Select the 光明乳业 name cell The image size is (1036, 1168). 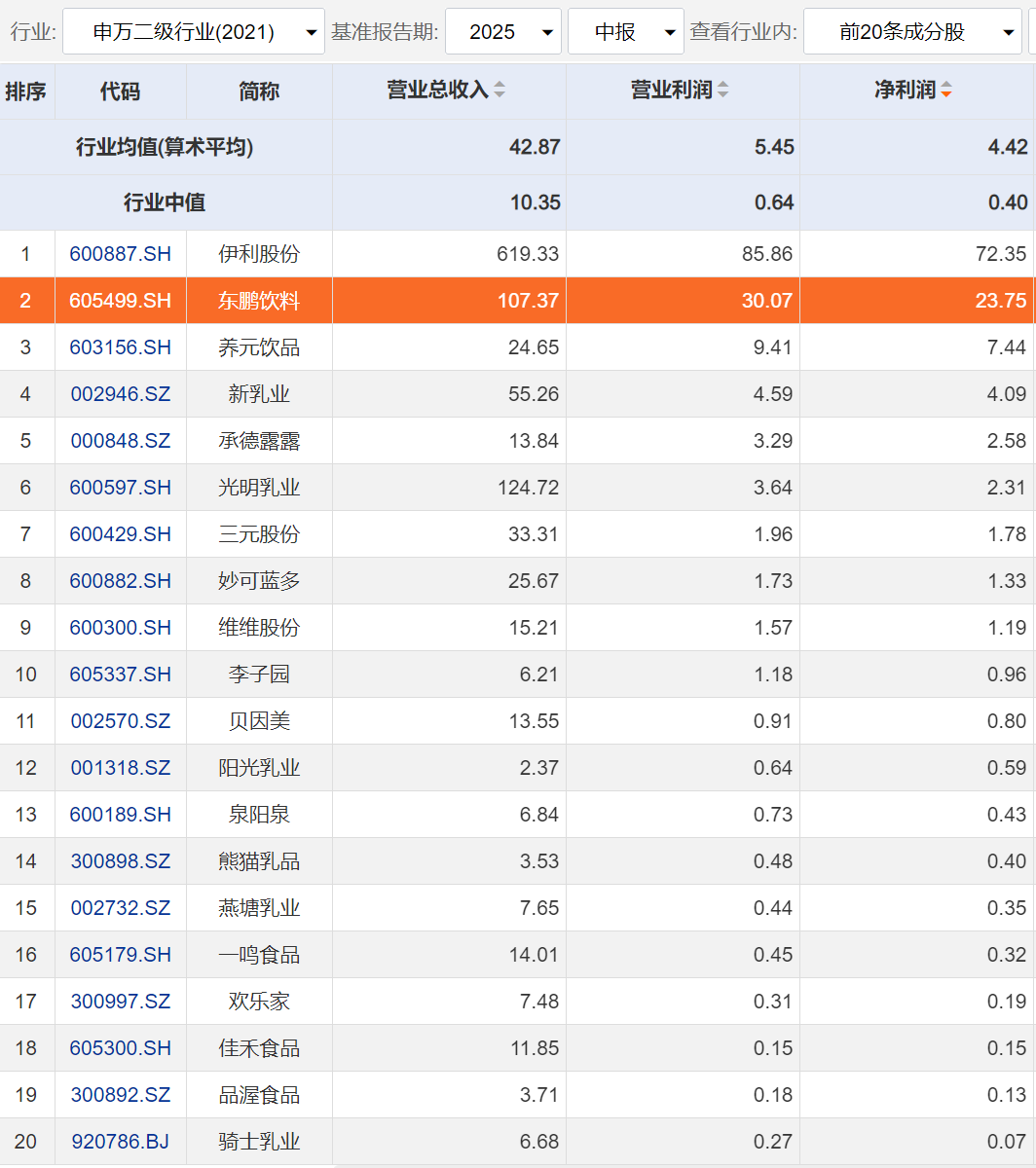pos(259,488)
